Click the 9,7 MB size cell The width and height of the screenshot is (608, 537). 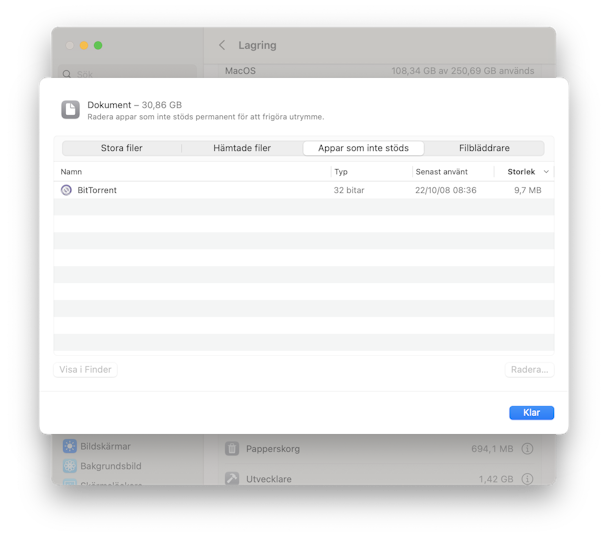pos(528,190)
